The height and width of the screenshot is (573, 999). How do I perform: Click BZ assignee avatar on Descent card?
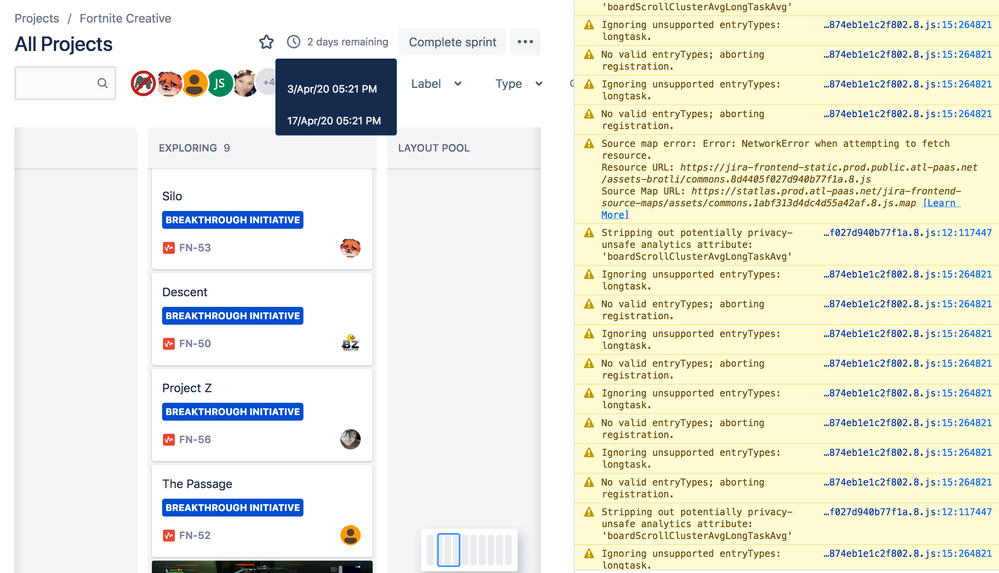[350, 343]
